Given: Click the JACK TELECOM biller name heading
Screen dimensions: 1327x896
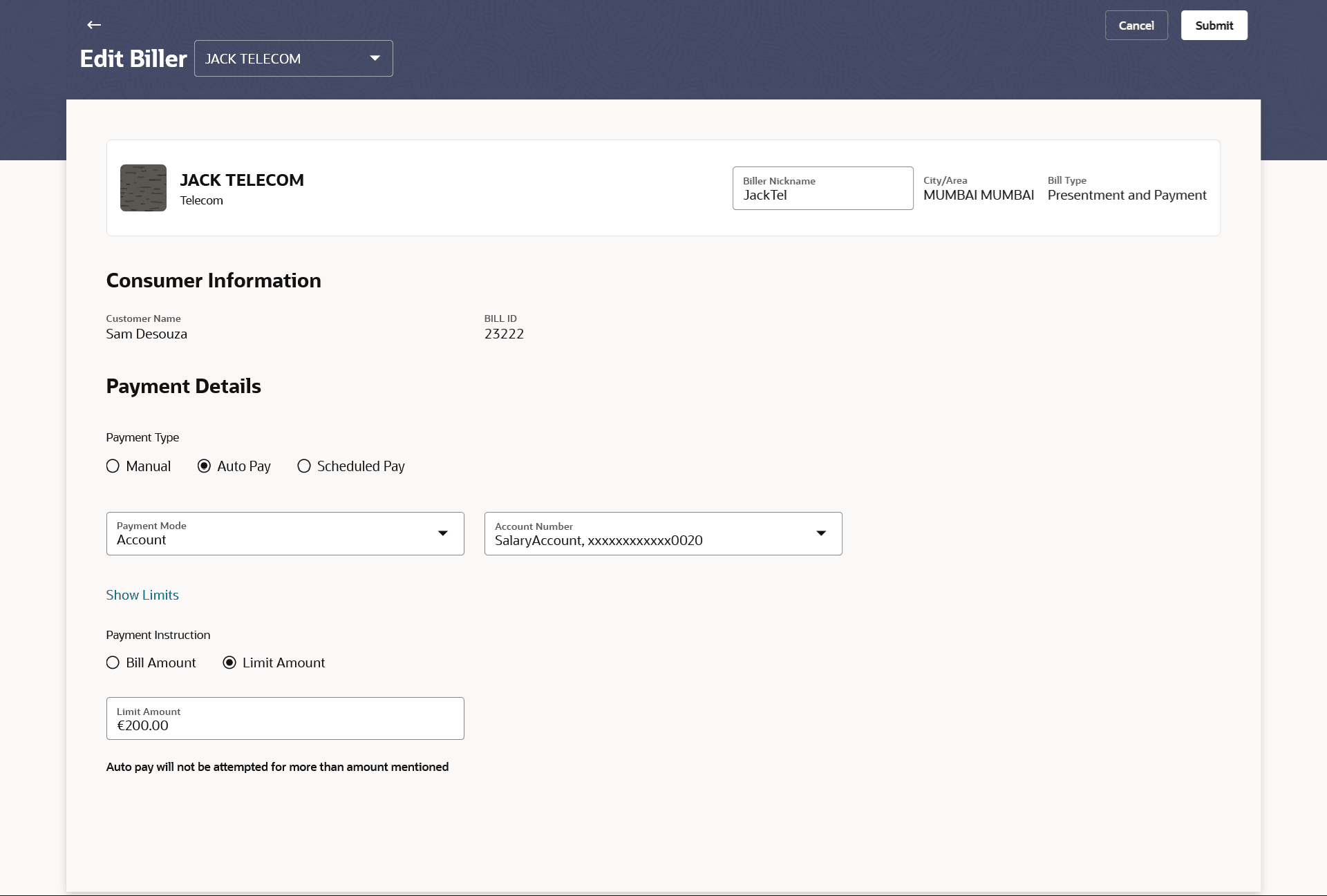Looking at the screenshot, I should click(242, 180).
